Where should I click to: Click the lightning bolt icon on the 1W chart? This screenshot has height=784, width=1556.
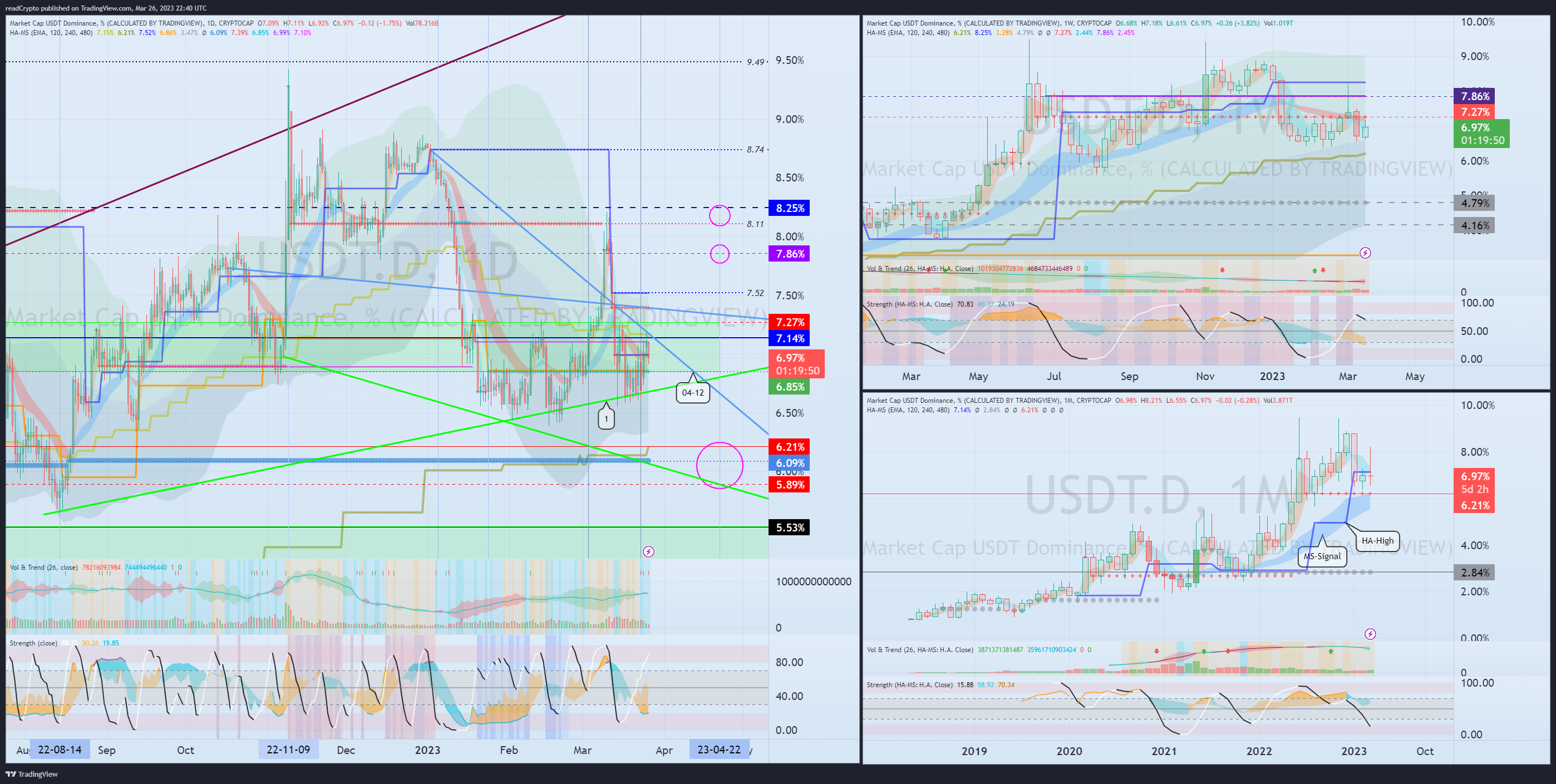pos(1365,253)
